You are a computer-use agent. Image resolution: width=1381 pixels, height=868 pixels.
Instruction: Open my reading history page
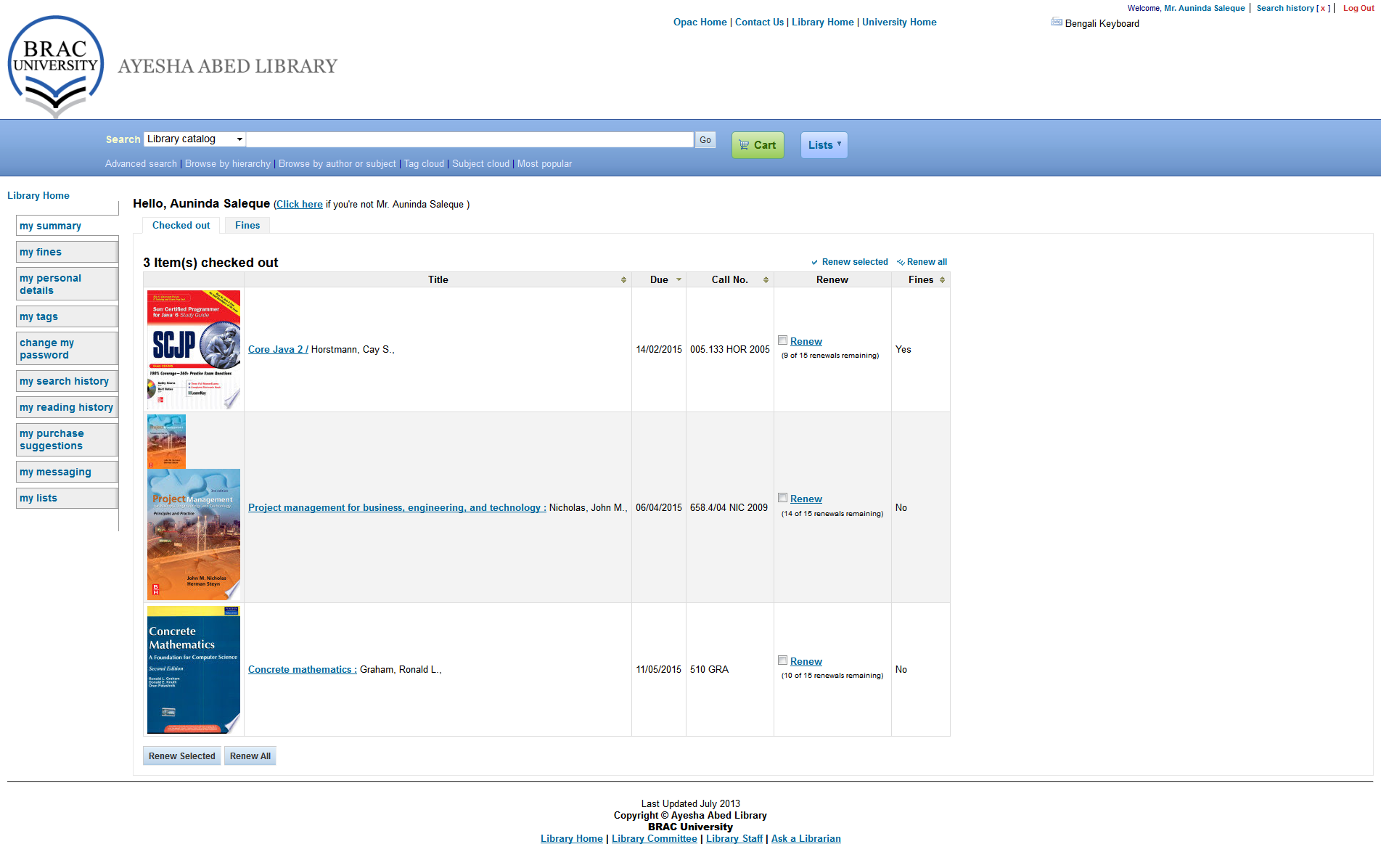tap(67, 407)
